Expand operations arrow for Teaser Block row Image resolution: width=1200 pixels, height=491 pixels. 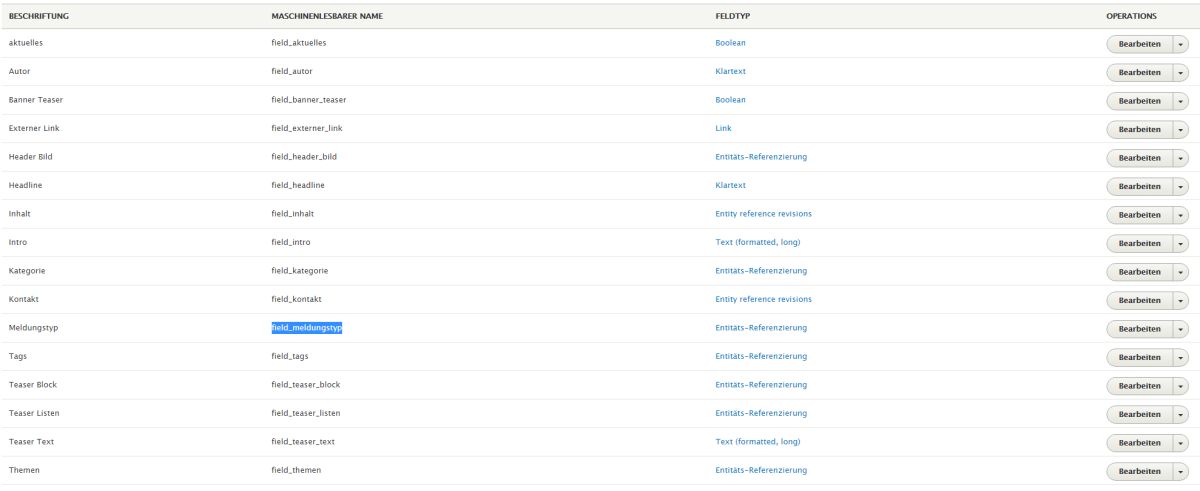(x=1180, y=386)
